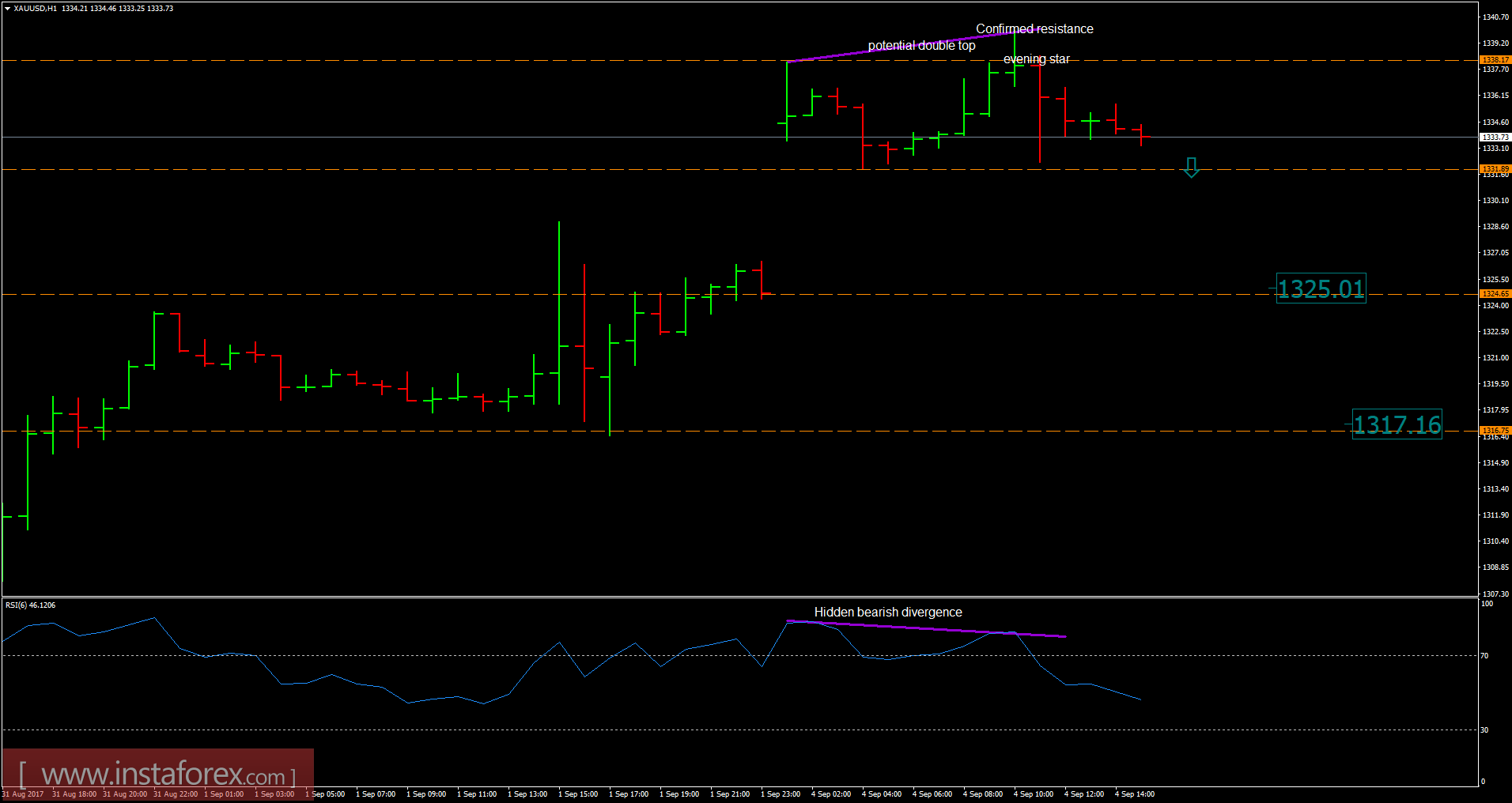
Task: Click the 4 Sep 14:00 time label
Action: point(1135,794)
